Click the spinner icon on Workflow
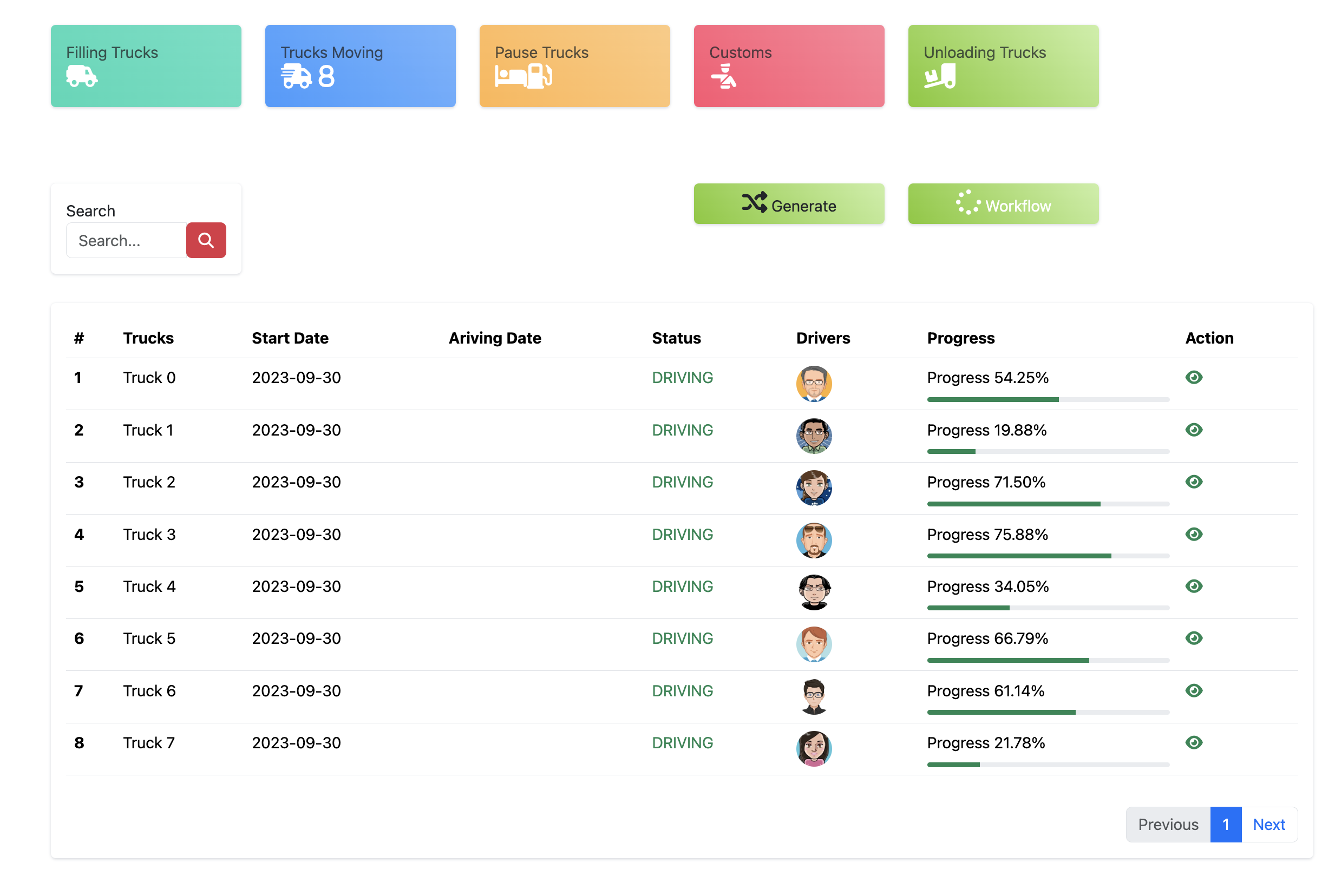The image size is (1335, 896). pos(967,203)
